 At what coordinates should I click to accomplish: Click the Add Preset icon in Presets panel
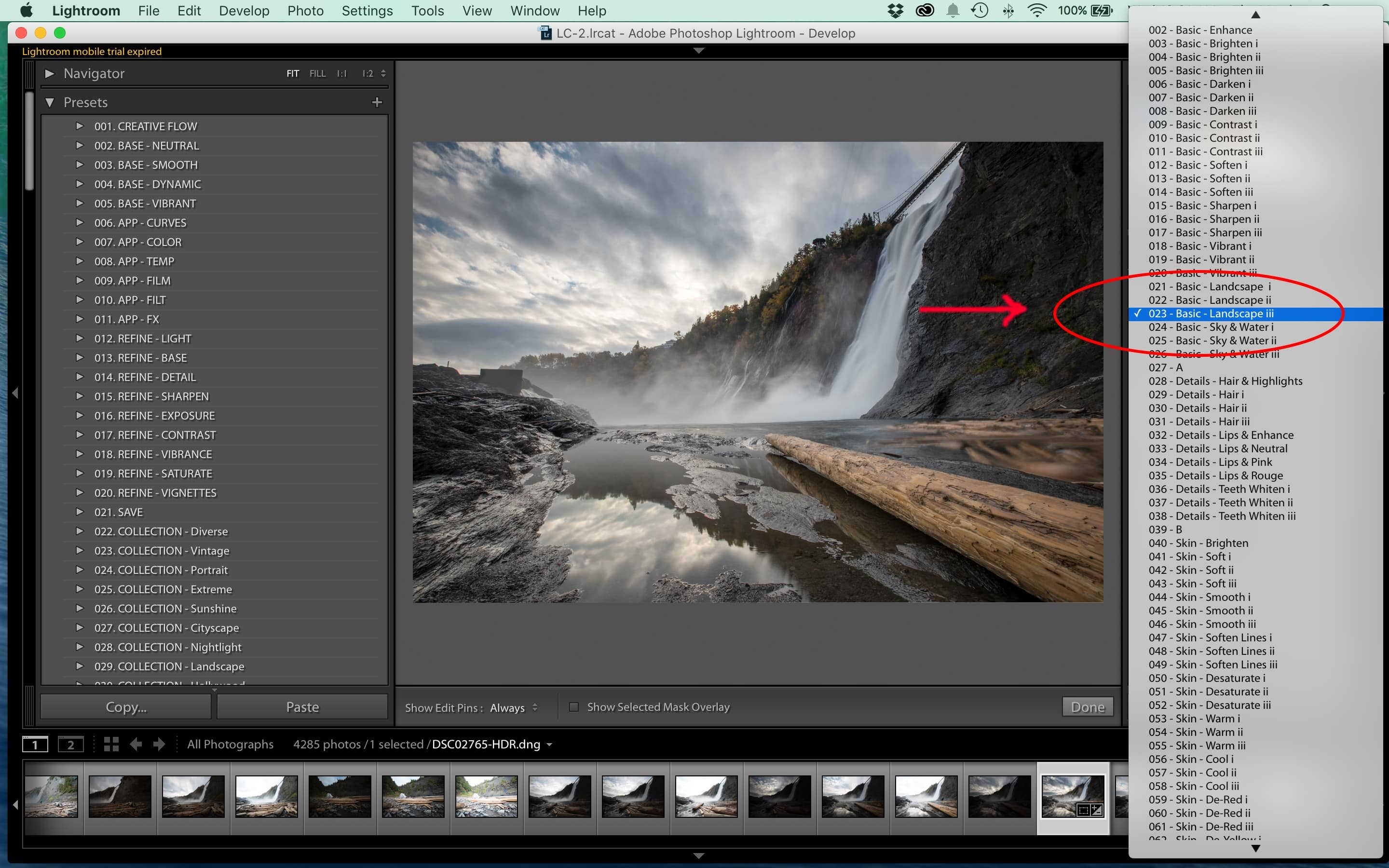[377, 102]
